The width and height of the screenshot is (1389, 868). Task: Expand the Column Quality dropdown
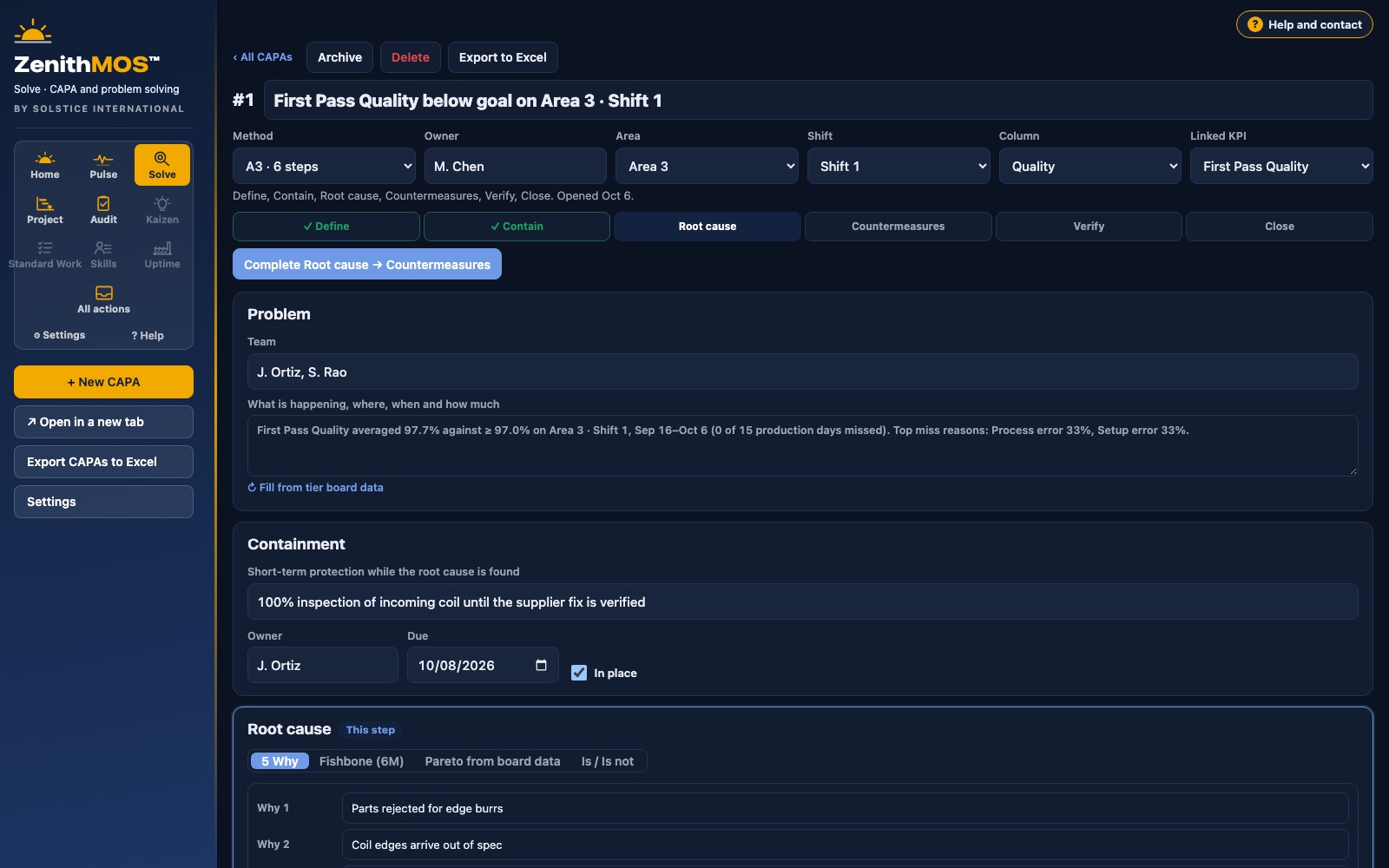[x=1090, y=166]
